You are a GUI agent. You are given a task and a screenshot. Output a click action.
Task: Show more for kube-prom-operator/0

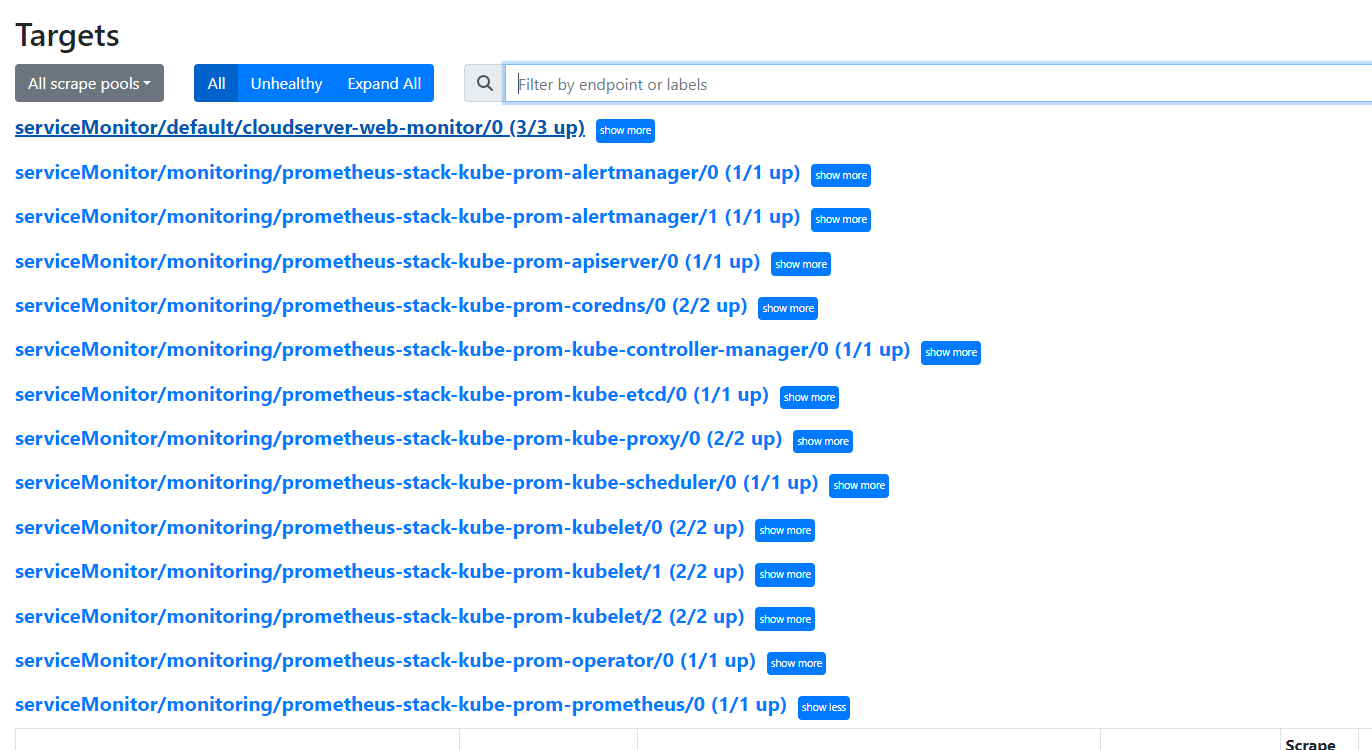[796, 663]
